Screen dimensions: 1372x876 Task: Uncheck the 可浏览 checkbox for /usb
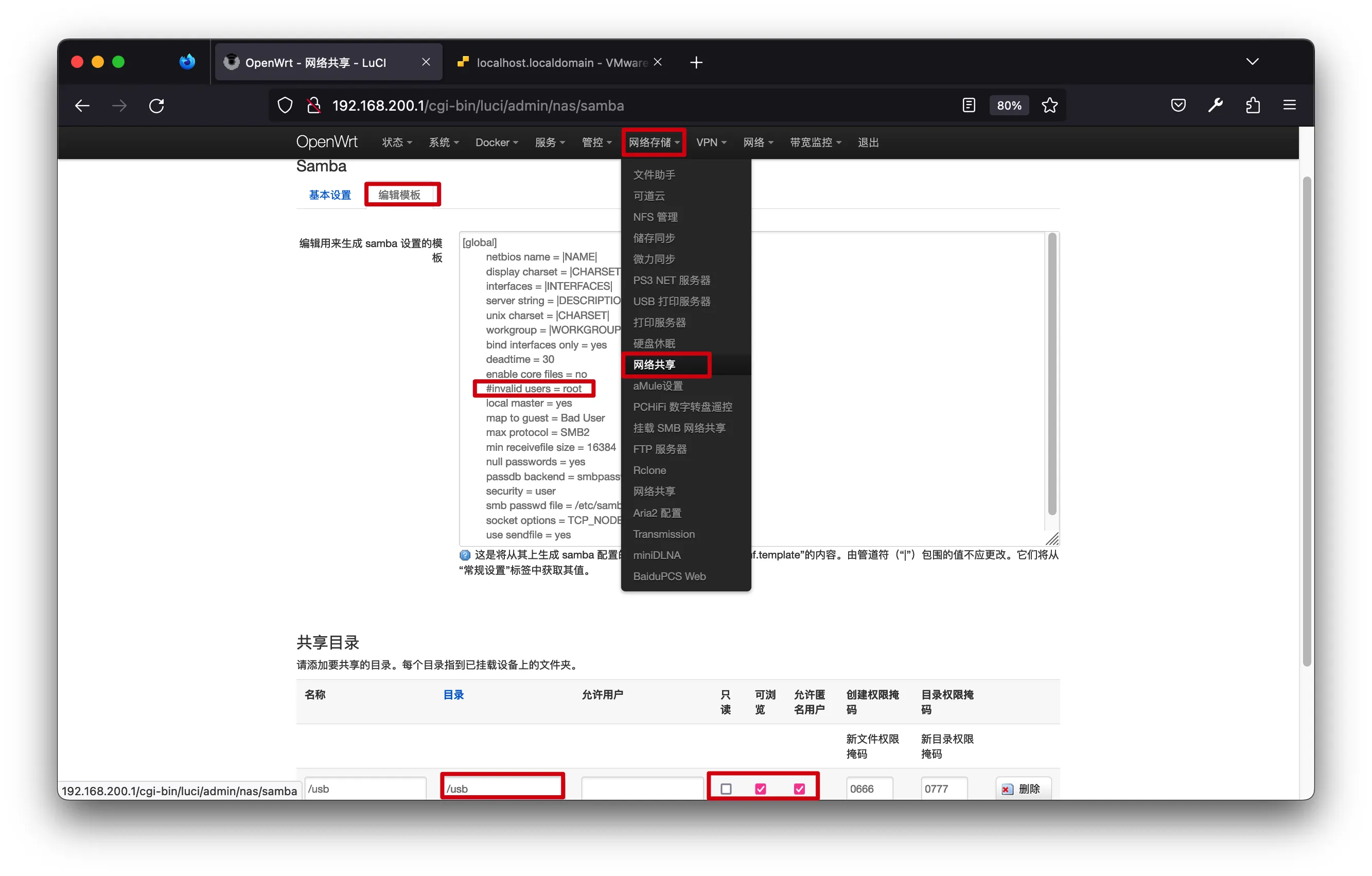(x=761, y=789)
